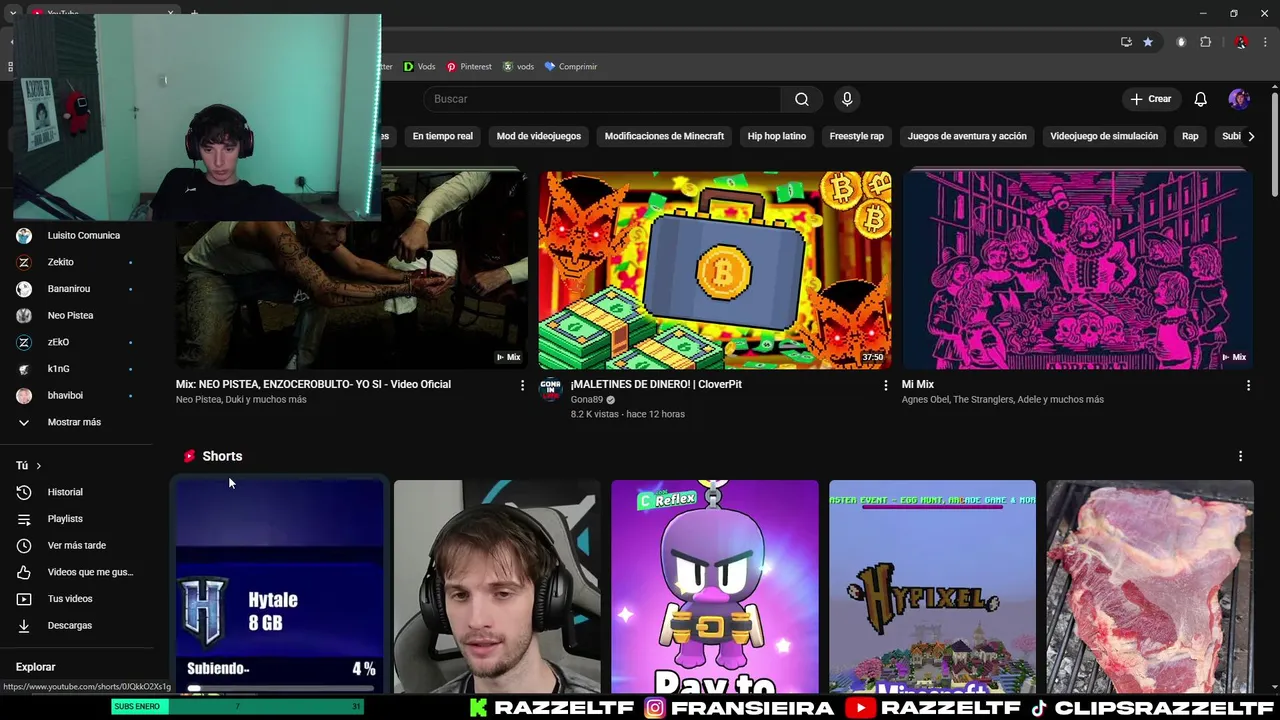The image size is (1280, 720).
Task: Show next filter chips with right arrow
Action: (1250, 136)
